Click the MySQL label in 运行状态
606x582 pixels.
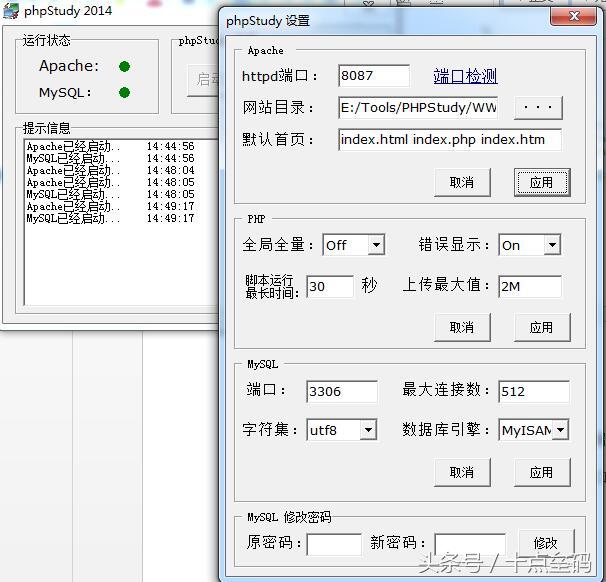65,93
